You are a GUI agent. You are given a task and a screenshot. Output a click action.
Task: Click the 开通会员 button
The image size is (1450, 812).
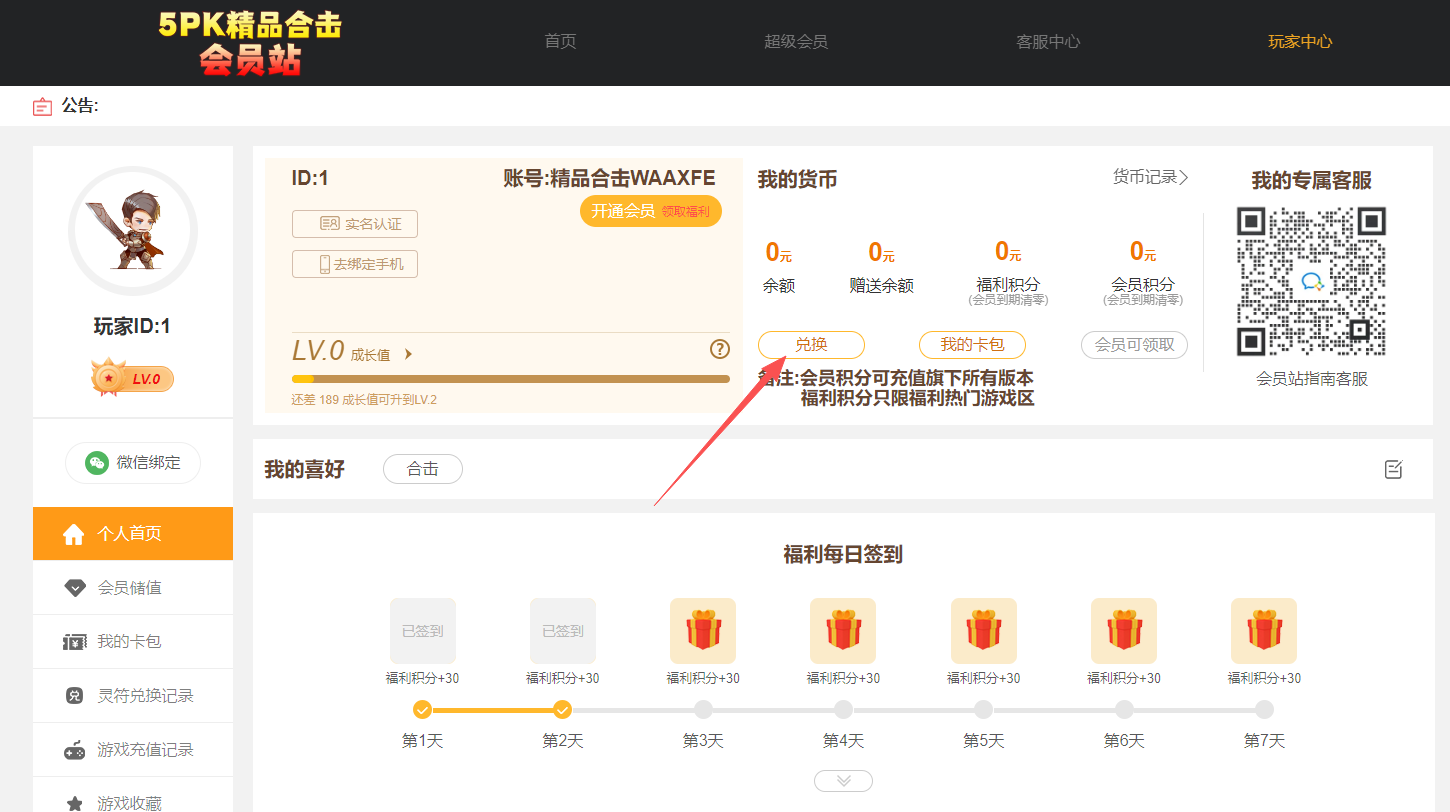click(650, 211)
